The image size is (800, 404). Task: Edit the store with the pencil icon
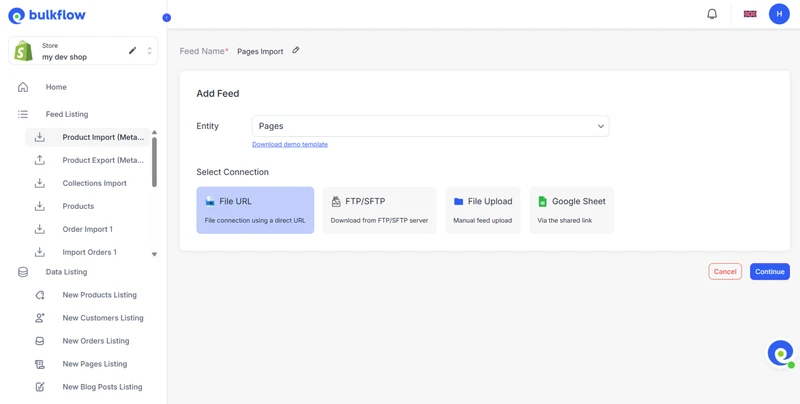tap(133, 50)
